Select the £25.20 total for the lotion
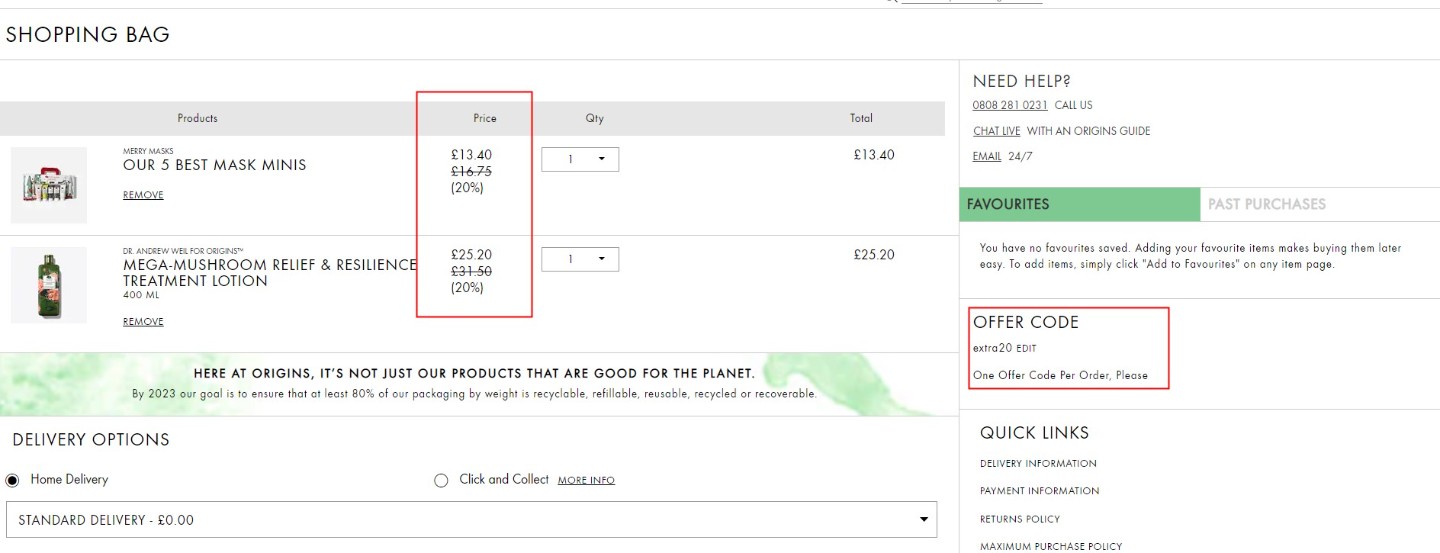 tap(874, 255)
